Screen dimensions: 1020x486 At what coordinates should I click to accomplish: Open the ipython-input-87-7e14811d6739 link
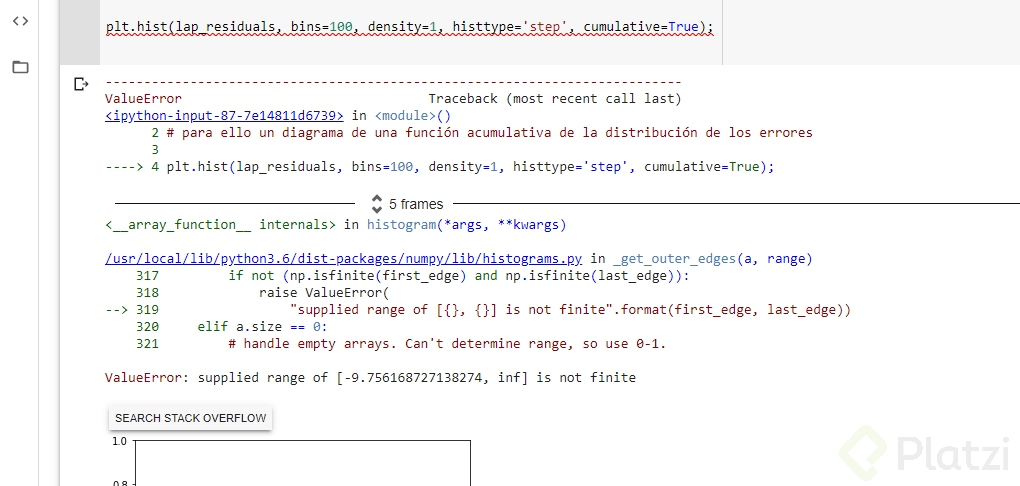click(x=224, y=116)
